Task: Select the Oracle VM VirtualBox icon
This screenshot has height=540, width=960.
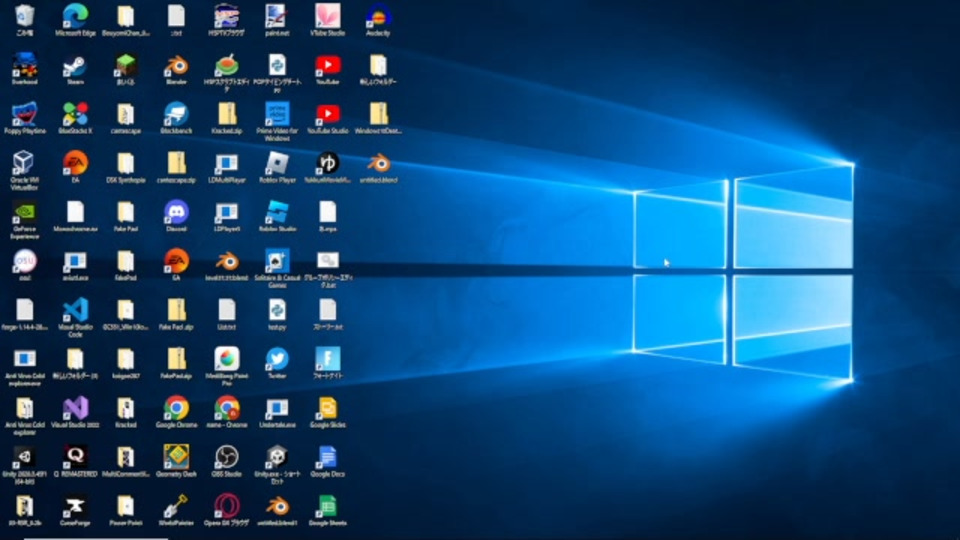Action: pos(24,163)
